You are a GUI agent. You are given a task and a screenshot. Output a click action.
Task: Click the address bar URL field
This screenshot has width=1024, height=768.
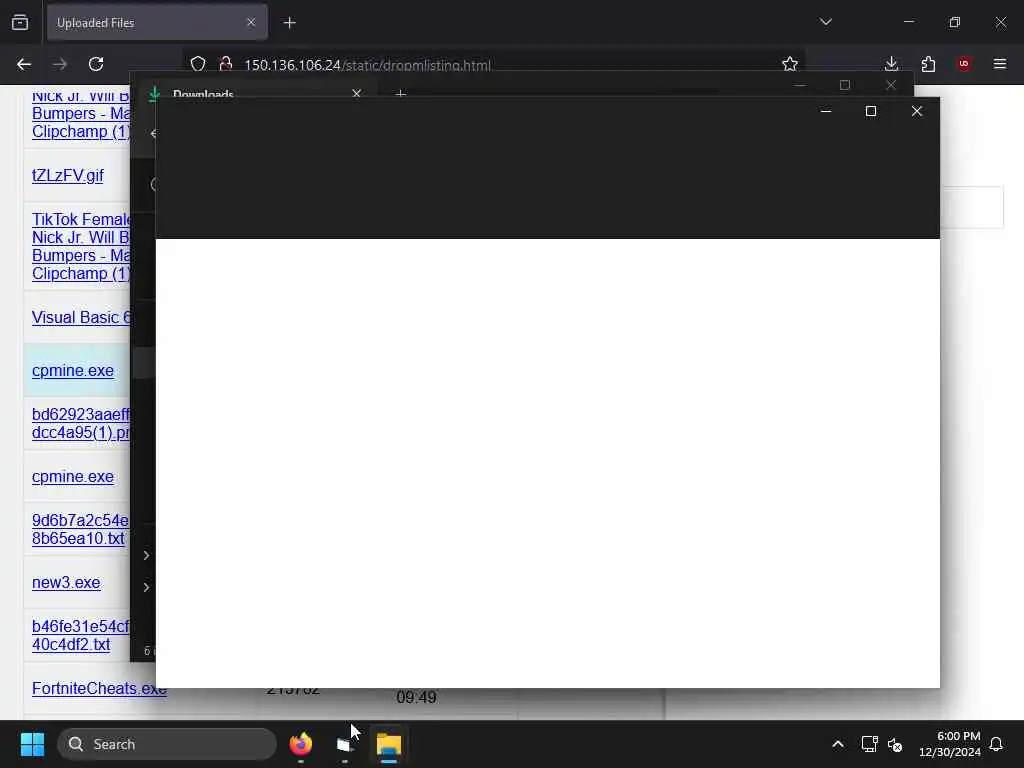(x=496, y=65)
